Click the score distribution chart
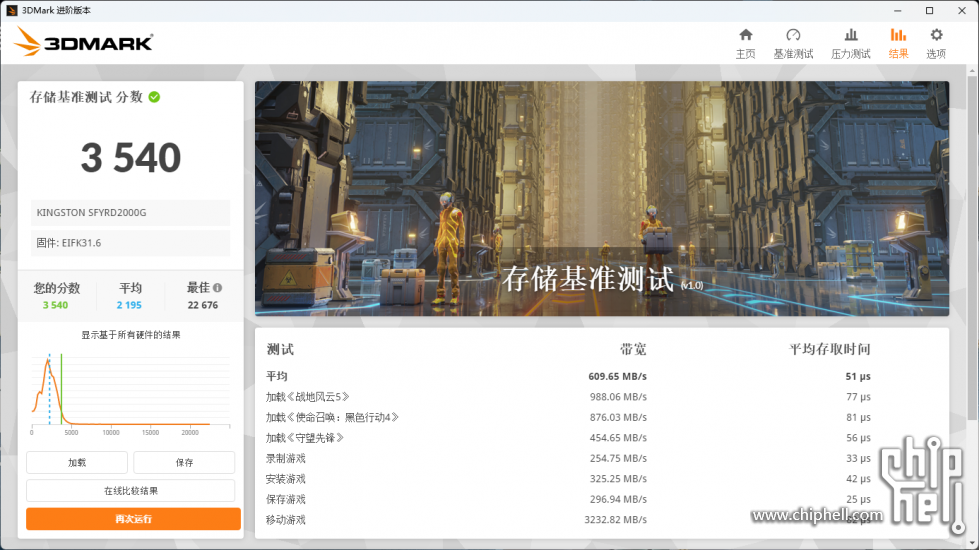 click(130, 393)
